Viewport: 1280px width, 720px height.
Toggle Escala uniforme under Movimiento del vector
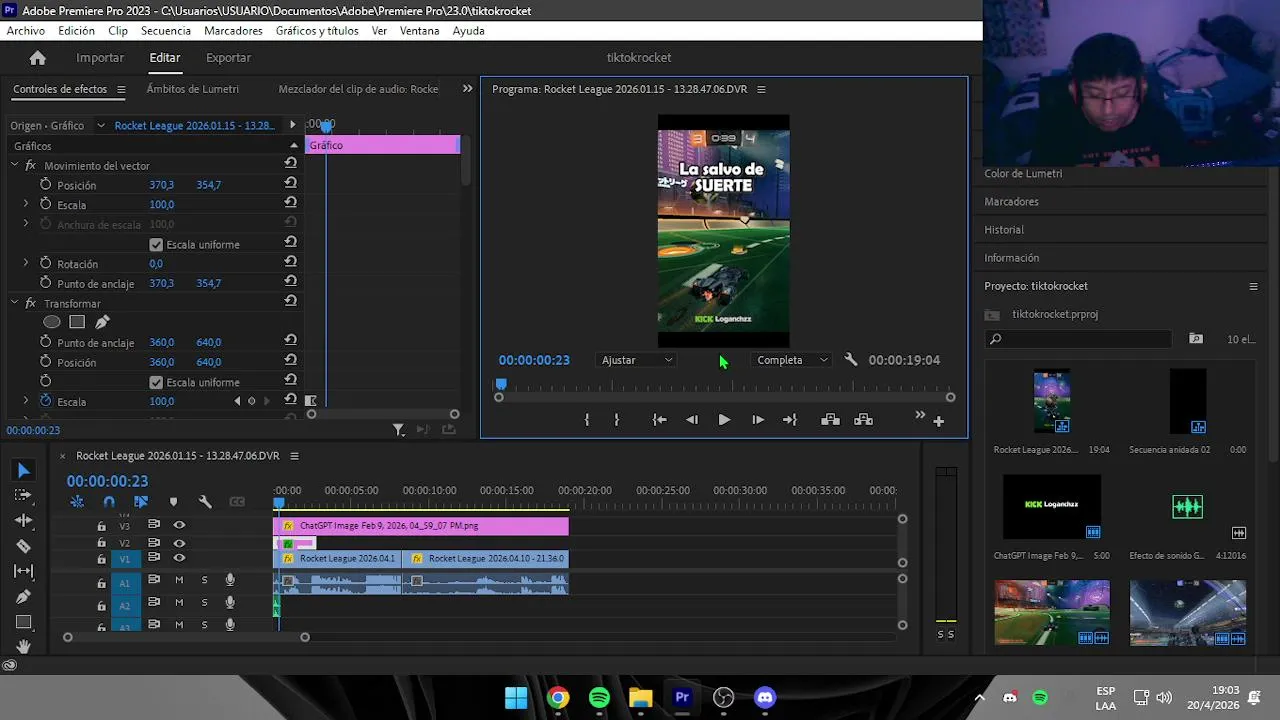[156, 244]
